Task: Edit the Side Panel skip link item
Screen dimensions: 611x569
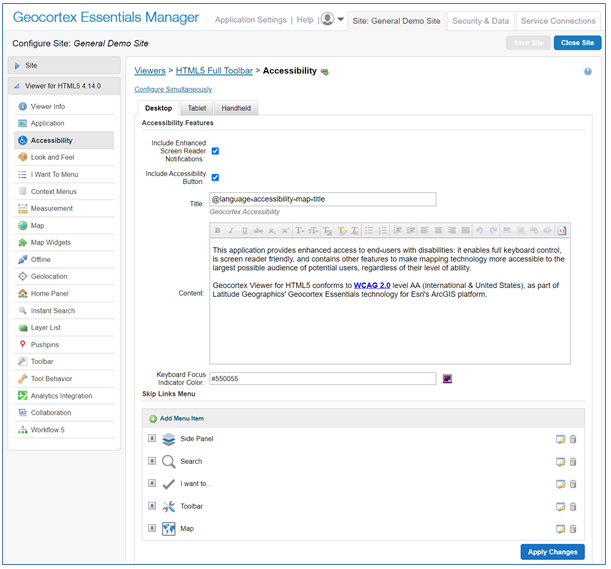Action: [560, 439]
